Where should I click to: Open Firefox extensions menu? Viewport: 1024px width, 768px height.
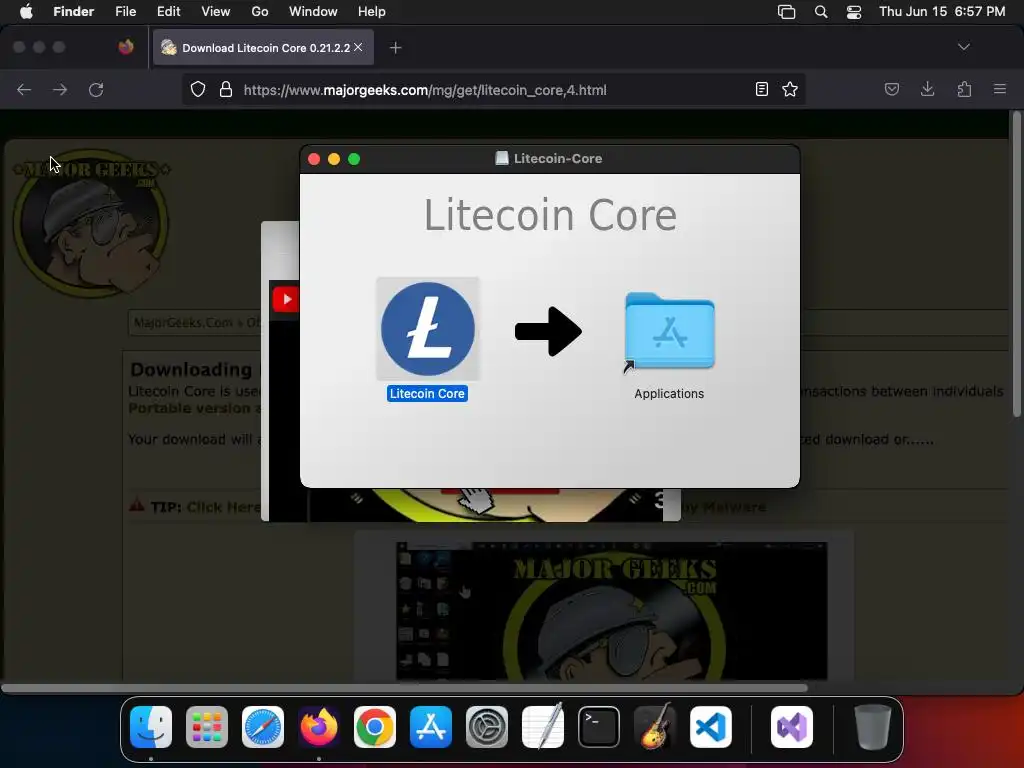pos(964,89)
